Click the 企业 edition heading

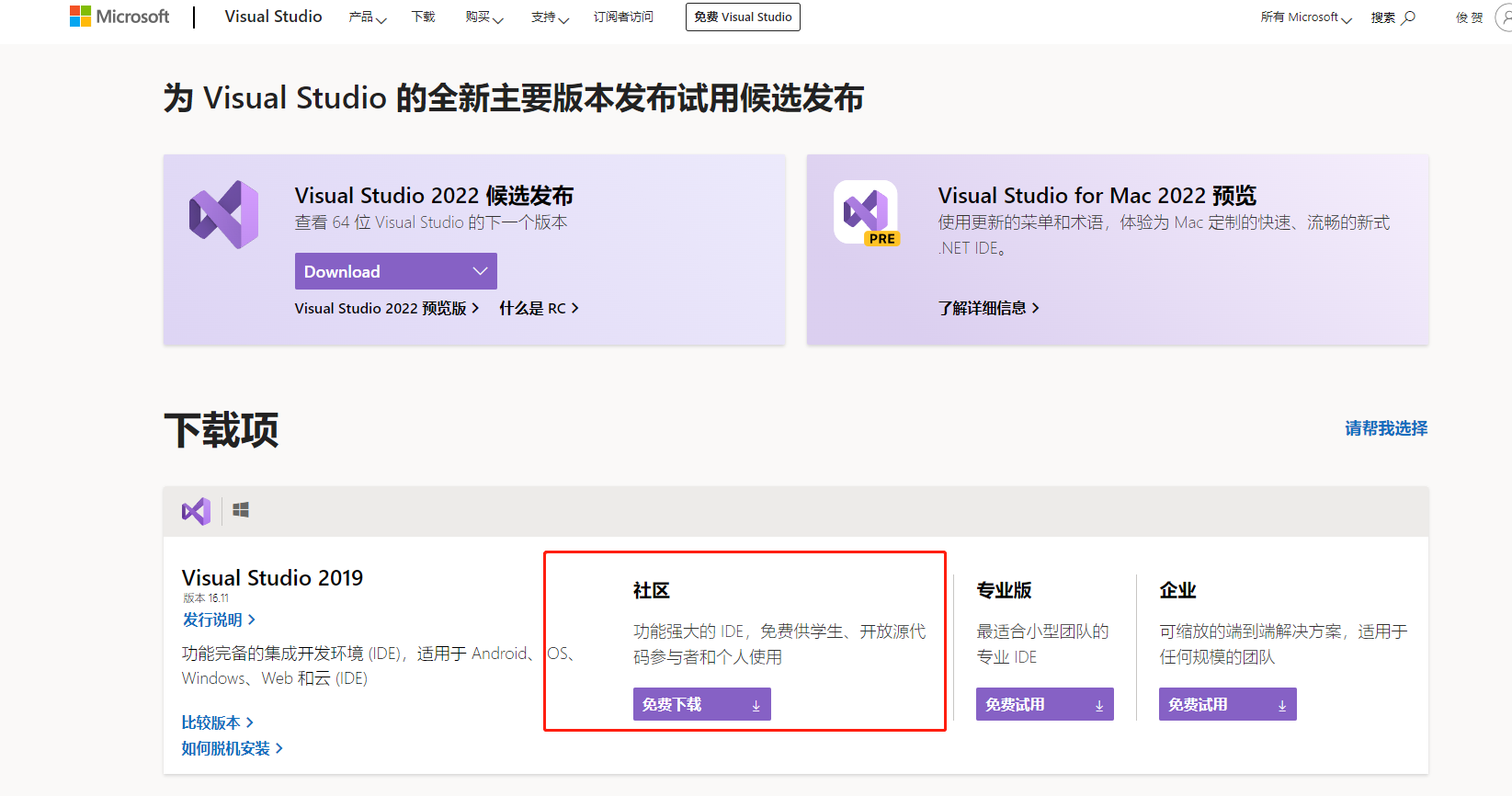pyautogui.click(x=1177, y=590)
